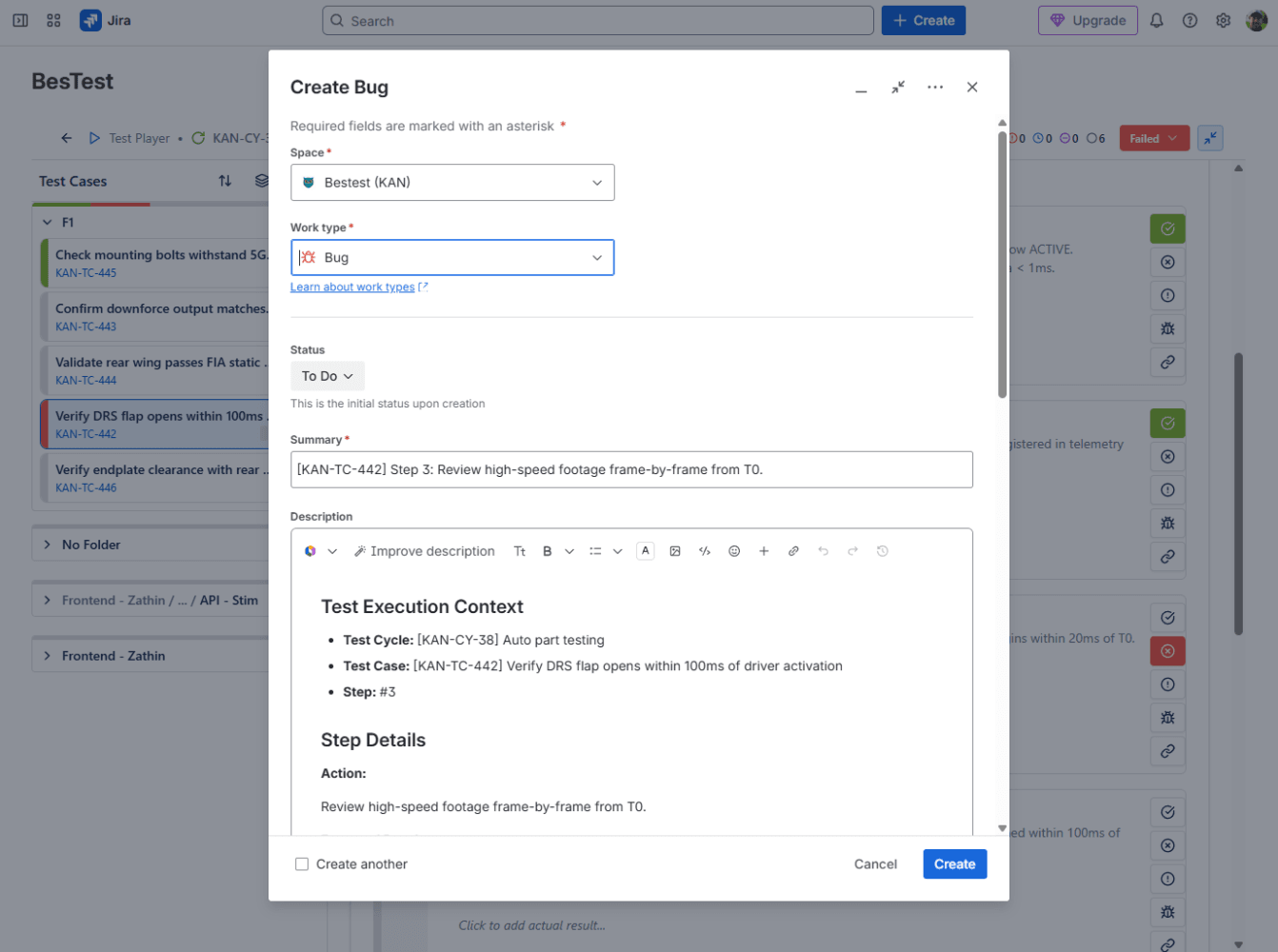The width and height of the screenshot is (1278, 952).
Task: Cancel the Create Bug dialog
Action: pos(875,864)
